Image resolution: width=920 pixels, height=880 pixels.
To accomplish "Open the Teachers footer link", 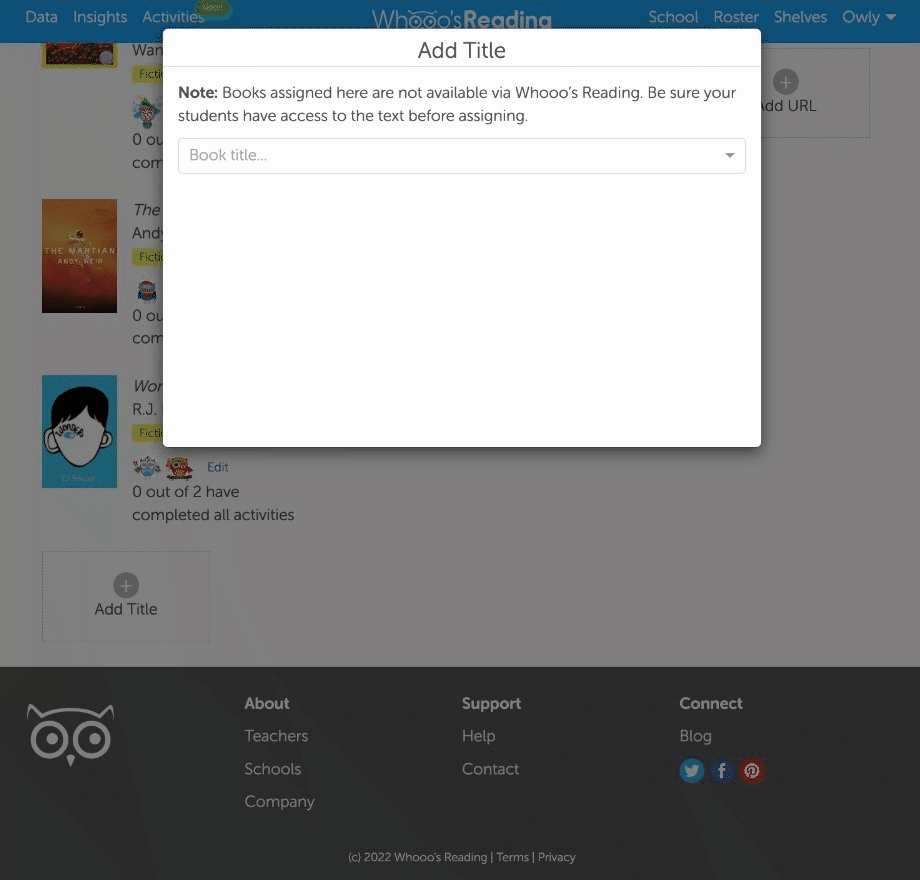I will (x=276, y=736).
